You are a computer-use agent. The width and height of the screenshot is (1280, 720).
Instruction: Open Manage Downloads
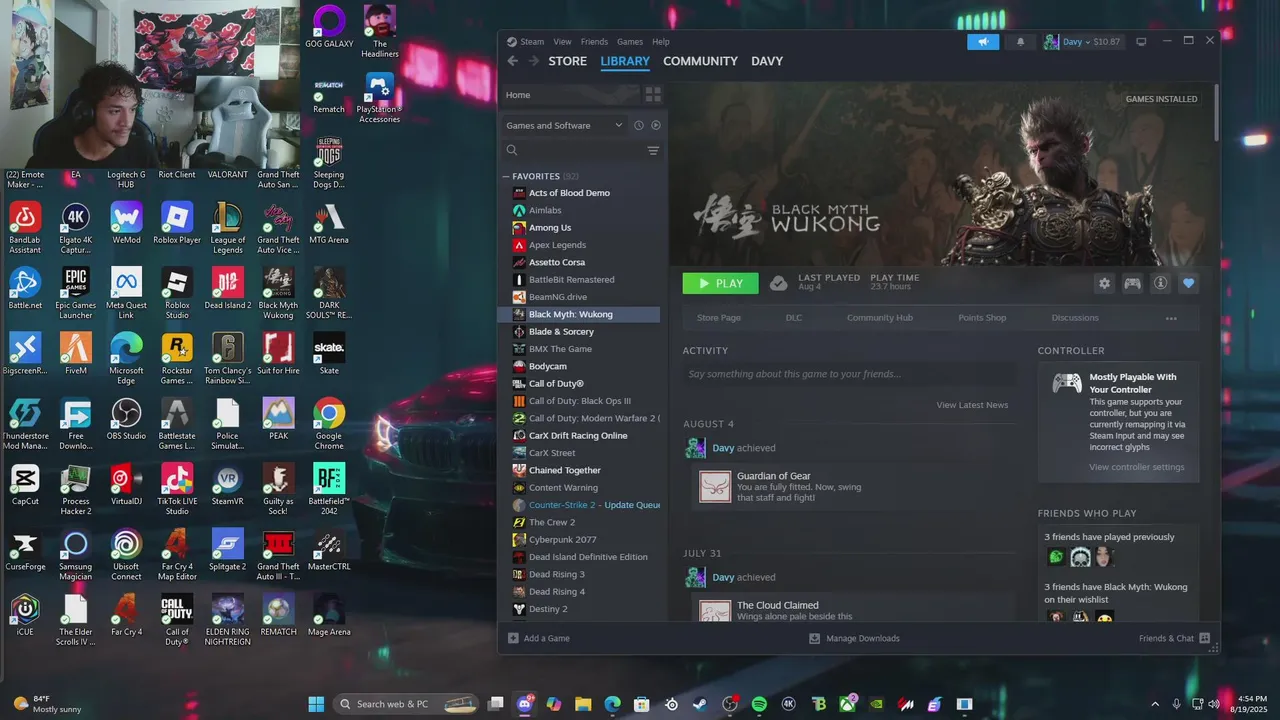coord(854,638)
